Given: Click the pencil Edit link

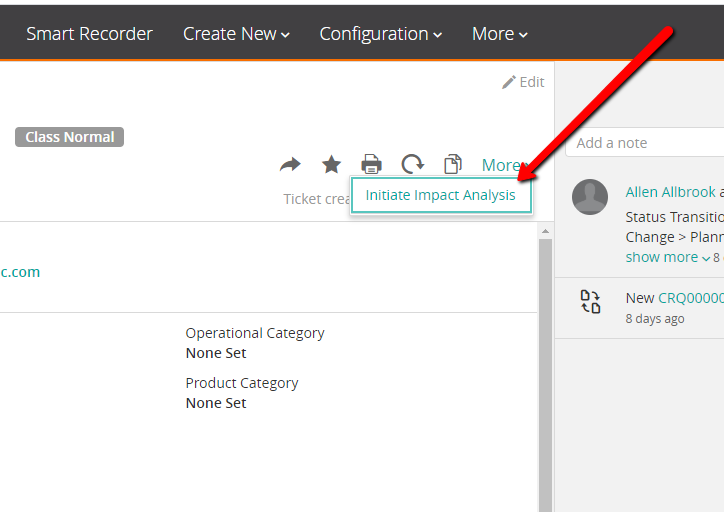Looking at the screenshot, I should (x=523, y=82).
